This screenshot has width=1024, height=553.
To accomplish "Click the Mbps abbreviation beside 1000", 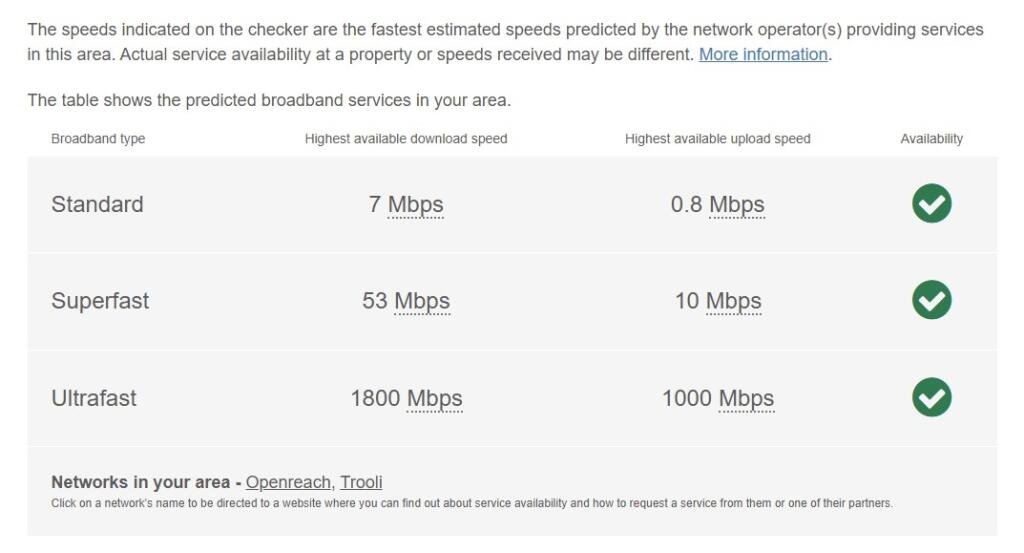I will tap(746, 398).
